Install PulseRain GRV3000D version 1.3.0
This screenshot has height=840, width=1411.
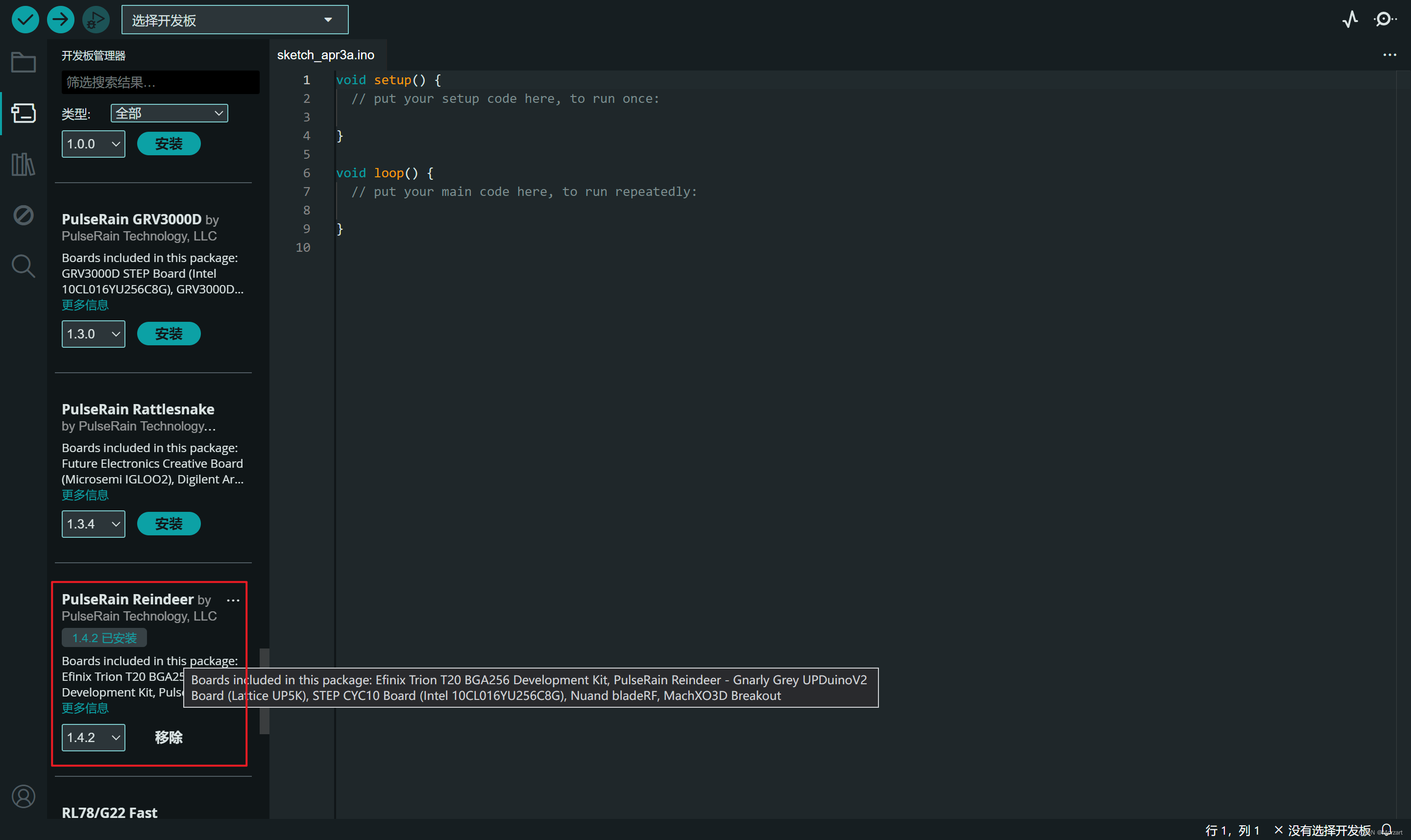click(x=169, y=334)
